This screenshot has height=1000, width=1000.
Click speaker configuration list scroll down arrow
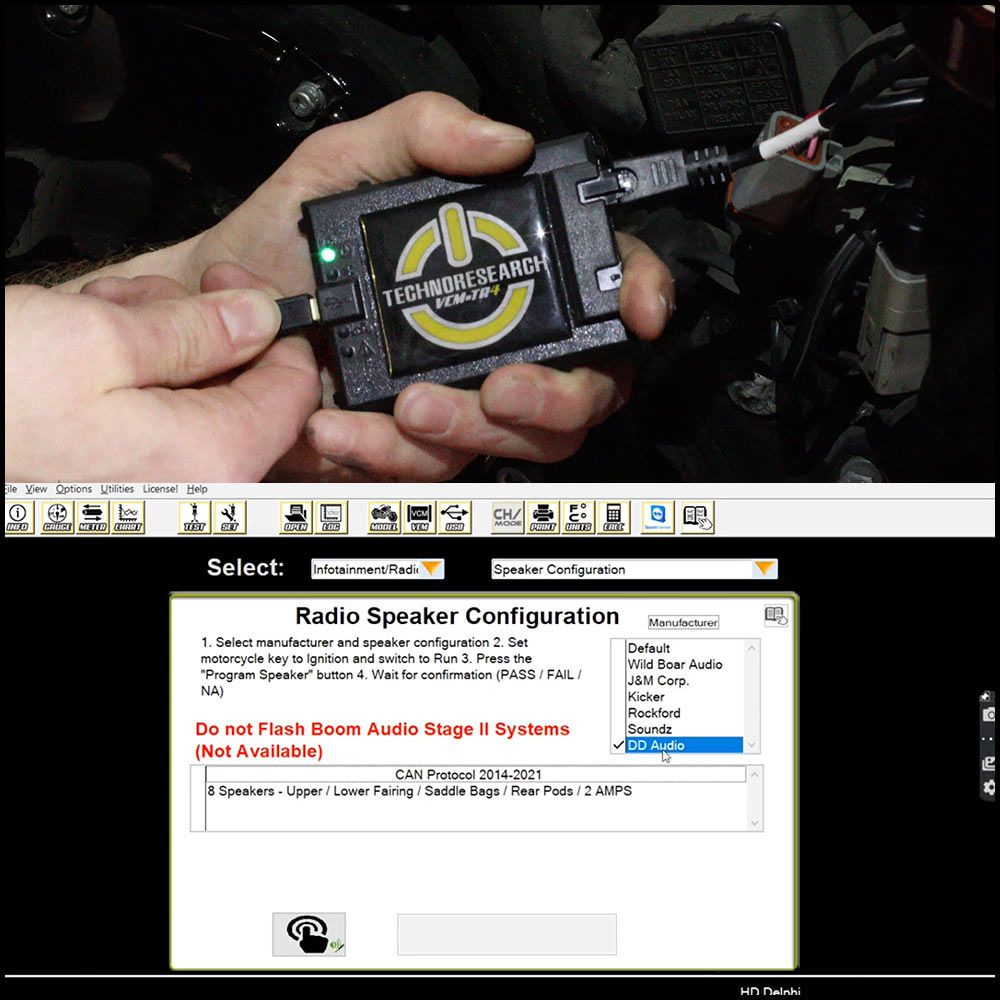pyautogui.click(x=755, y=823)
